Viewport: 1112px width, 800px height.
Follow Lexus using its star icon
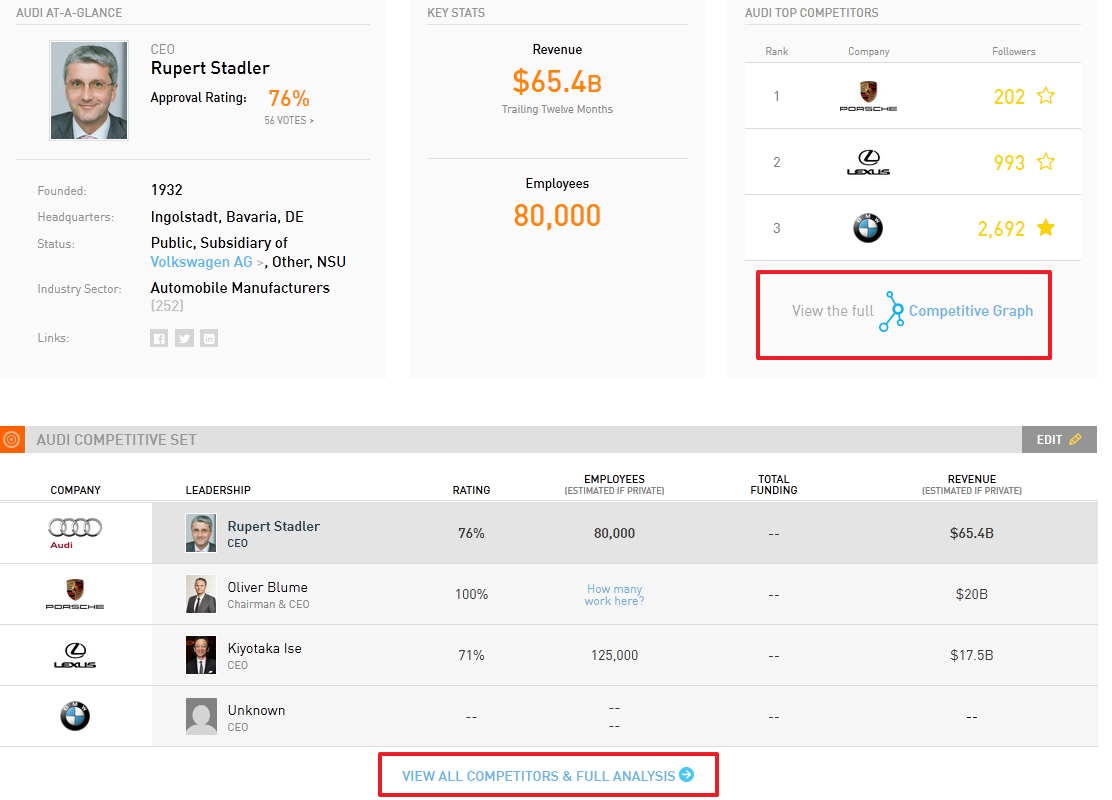1045,162
